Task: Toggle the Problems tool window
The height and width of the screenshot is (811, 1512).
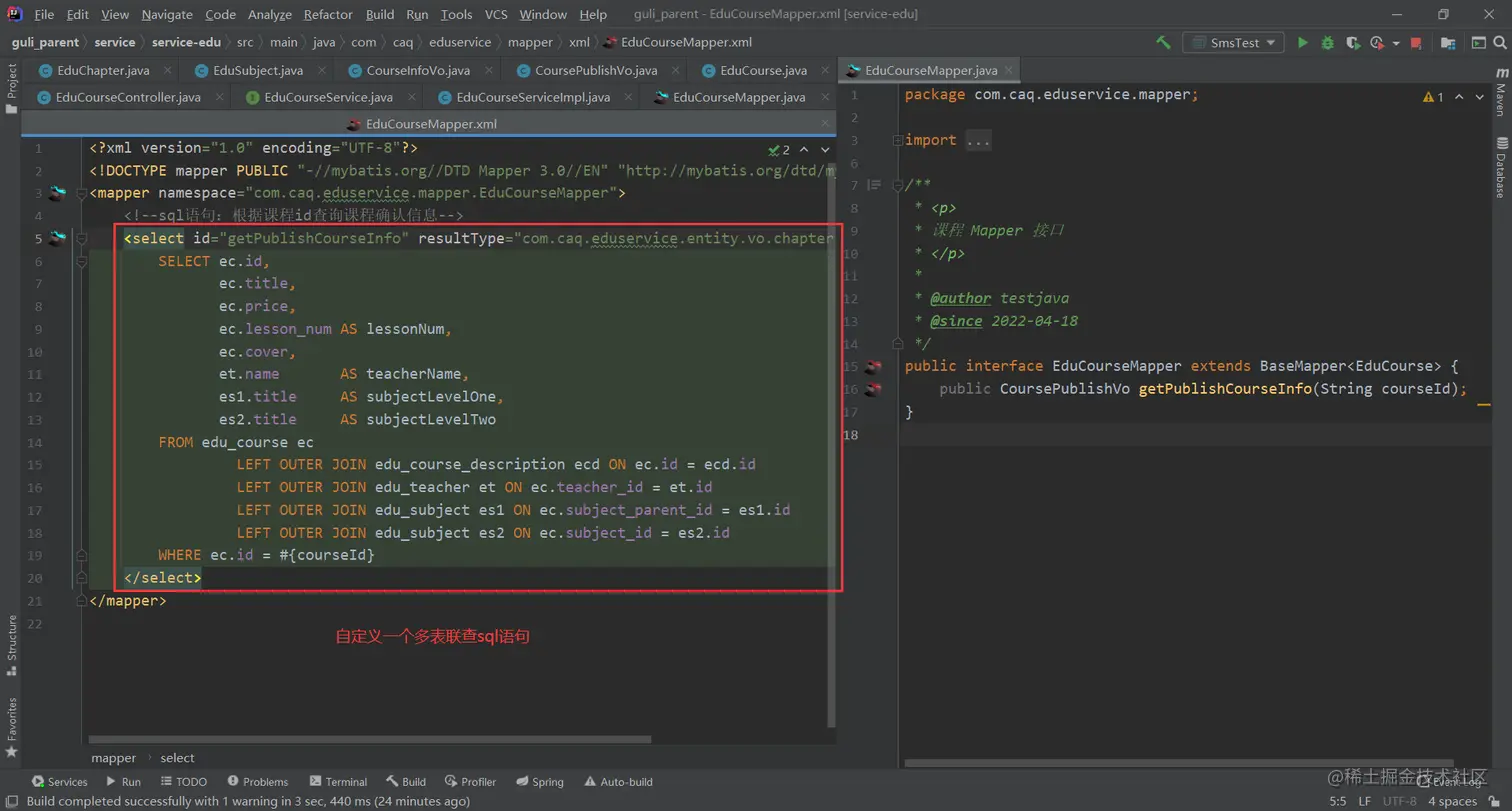Action: [x=257, y=781]
